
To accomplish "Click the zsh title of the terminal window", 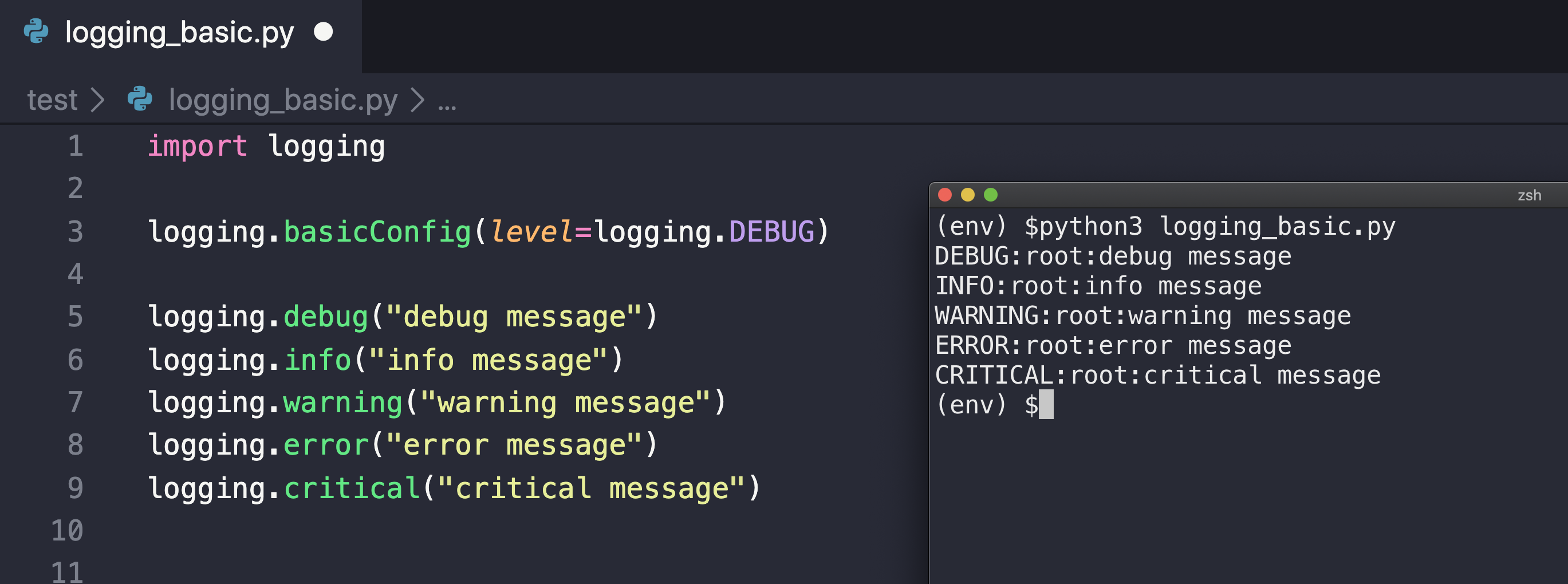I will coord(1529,195).
